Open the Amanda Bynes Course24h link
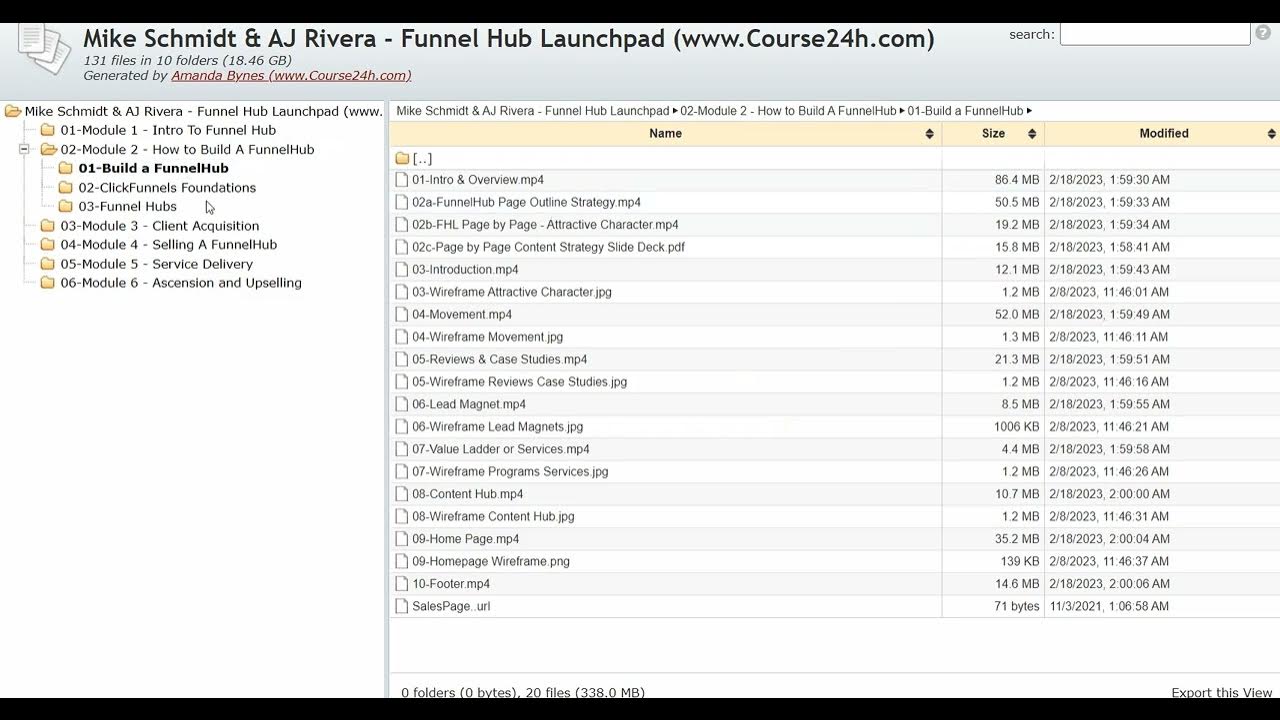Image resolution: width=1280 pixels, height=720 pixels. point(291,75)
